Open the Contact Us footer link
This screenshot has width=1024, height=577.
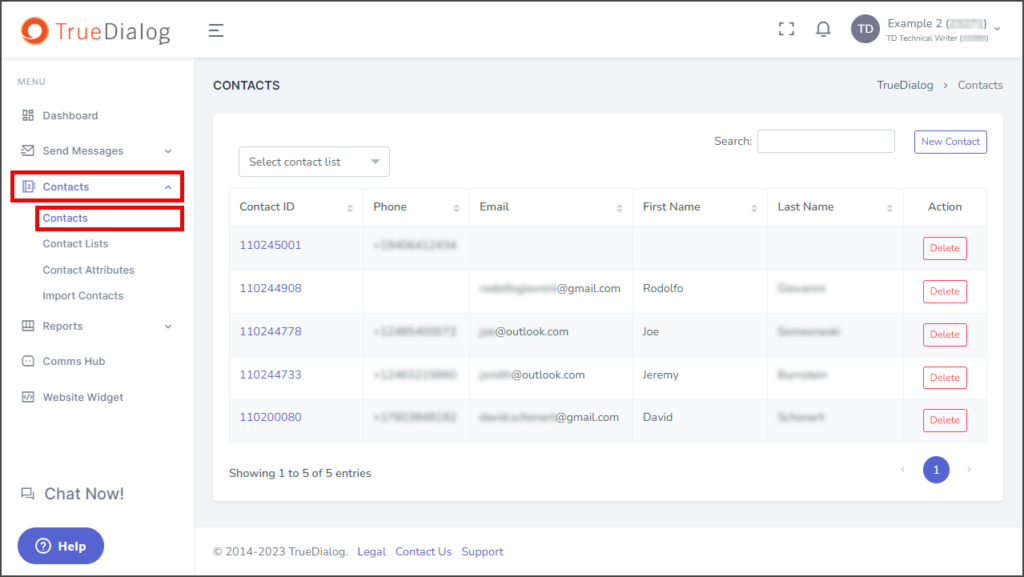click(x=423, y=552)
